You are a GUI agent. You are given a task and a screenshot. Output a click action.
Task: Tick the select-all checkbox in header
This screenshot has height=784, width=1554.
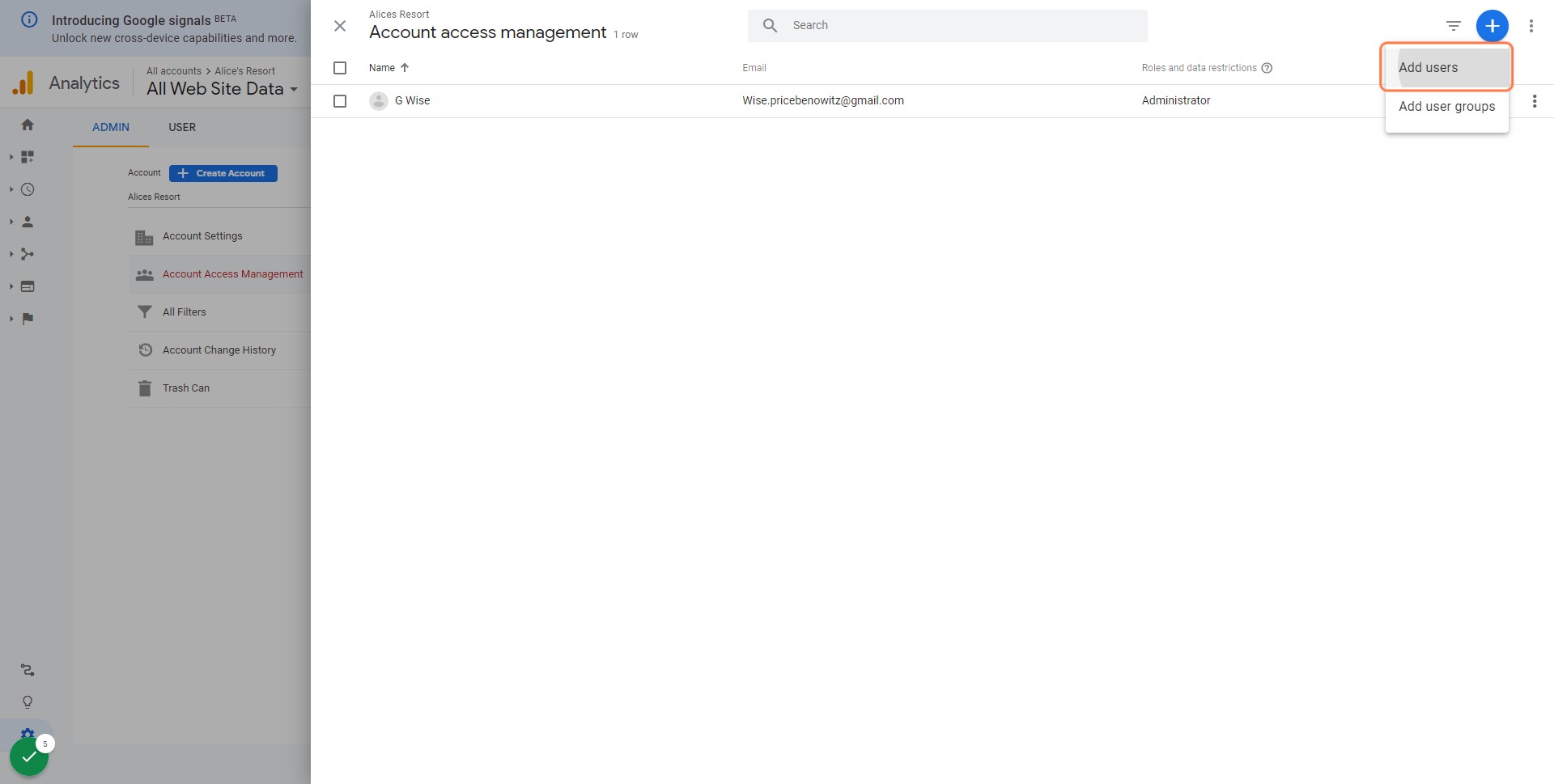tap(340, 68)
